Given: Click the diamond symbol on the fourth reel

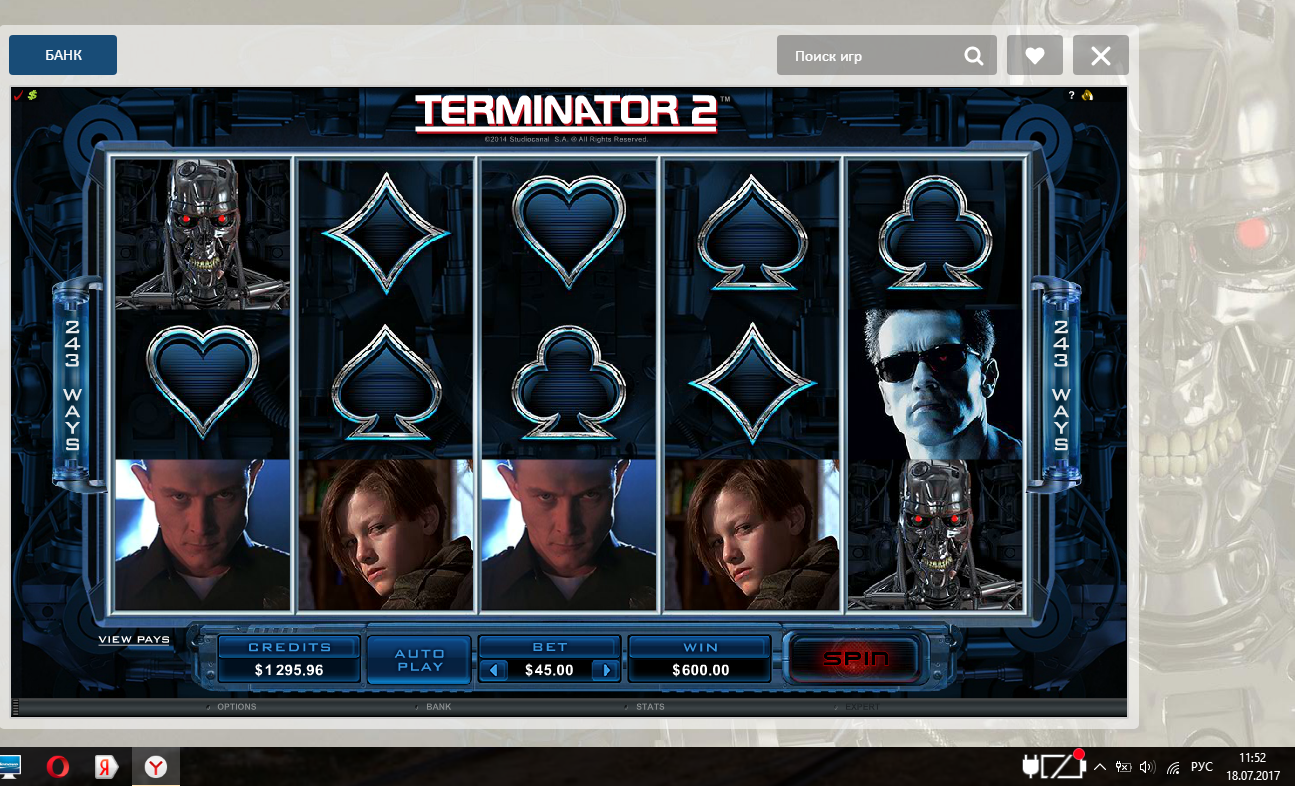Looking at the screenshot, I should click(x=751, y=383).
